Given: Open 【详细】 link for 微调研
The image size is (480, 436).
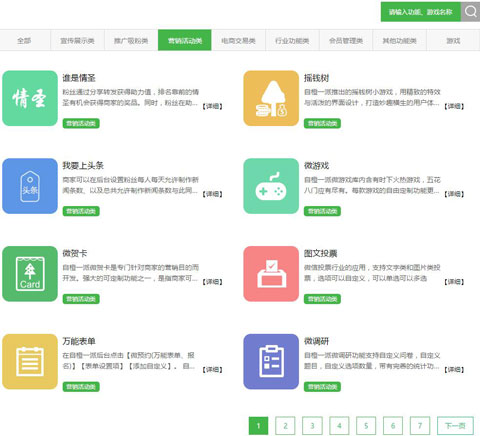Looking at the screenshot, I should click(454, 370).
